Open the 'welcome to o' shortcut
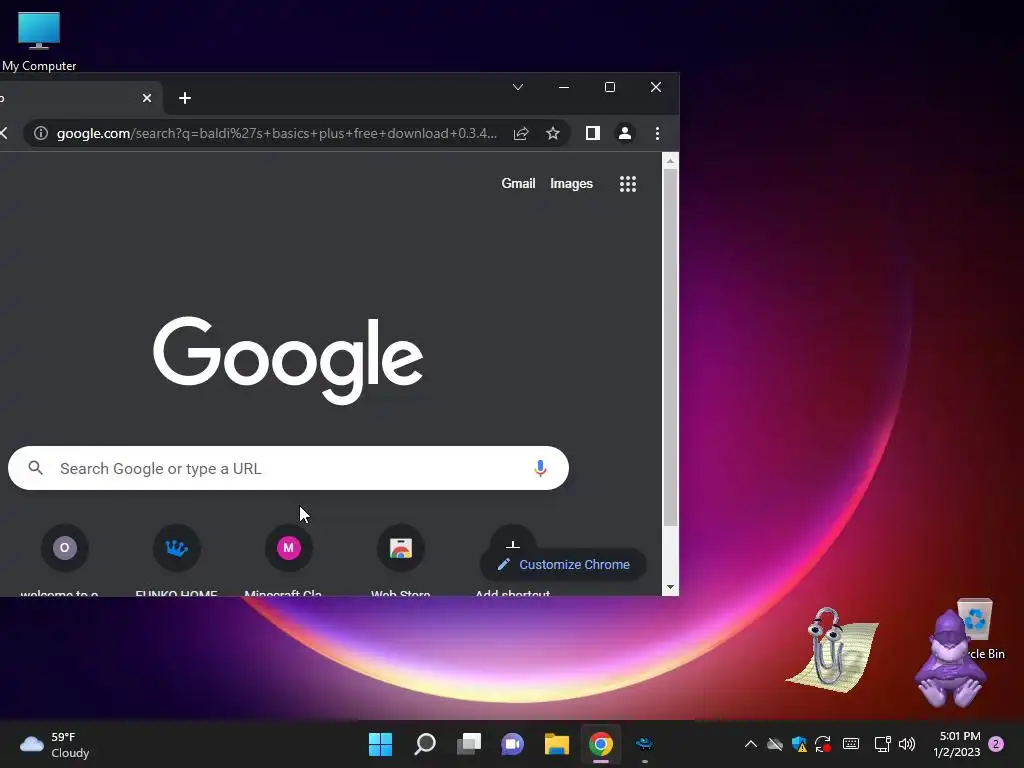Viewport: 1024px width, 768px height. pos(64,560)
